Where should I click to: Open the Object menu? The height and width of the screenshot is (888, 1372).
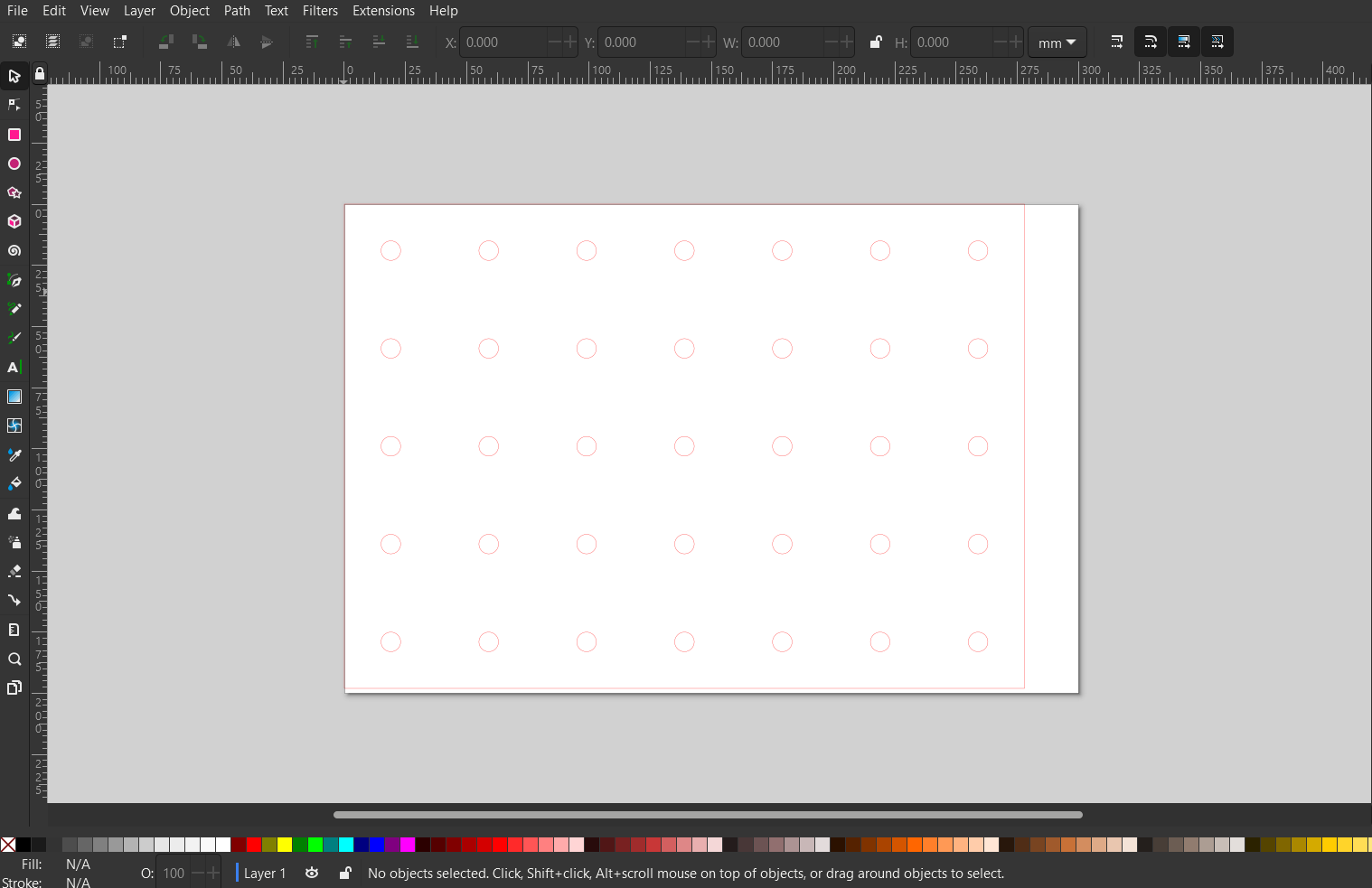tap(190, 11)
